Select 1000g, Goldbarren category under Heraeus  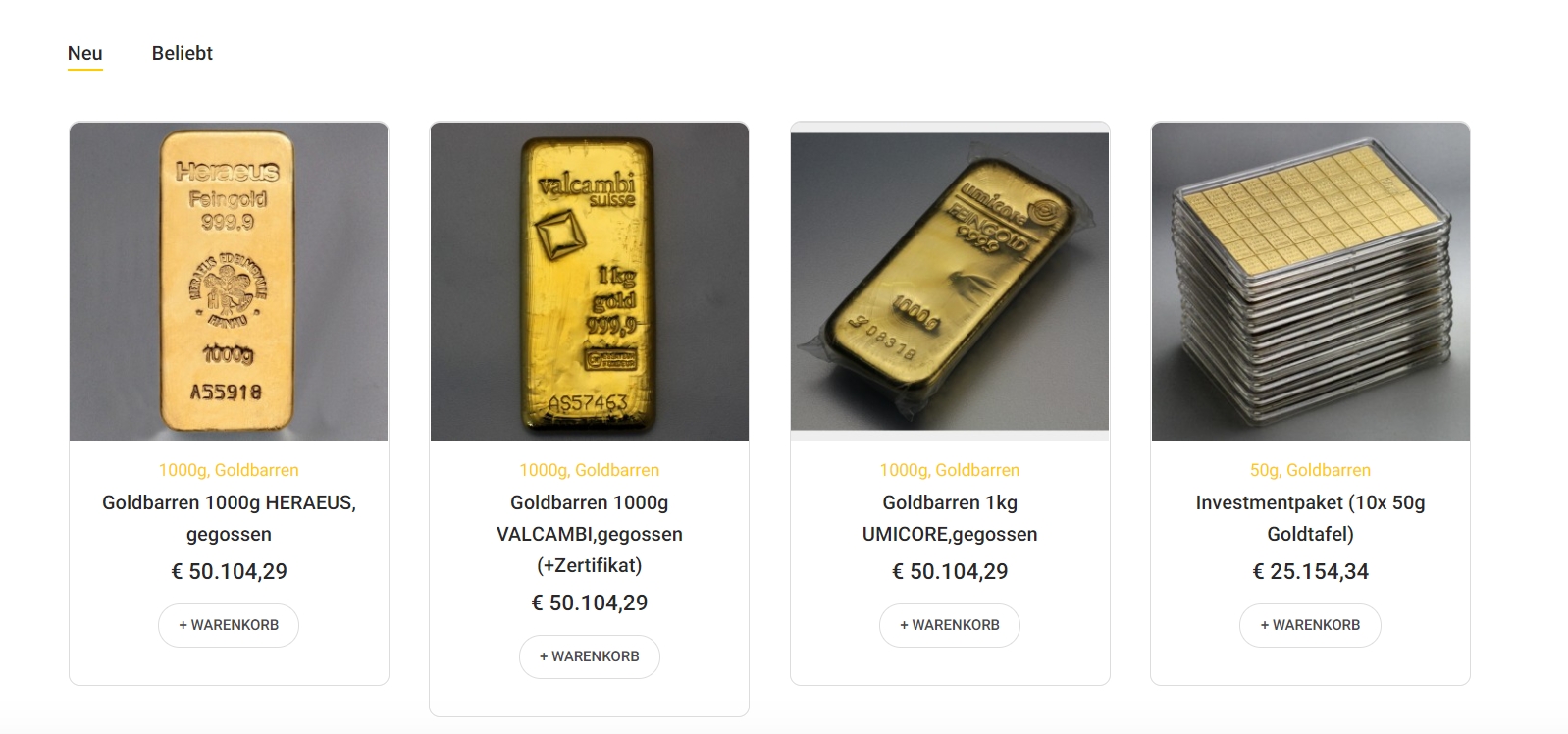(x=229, y=470)
